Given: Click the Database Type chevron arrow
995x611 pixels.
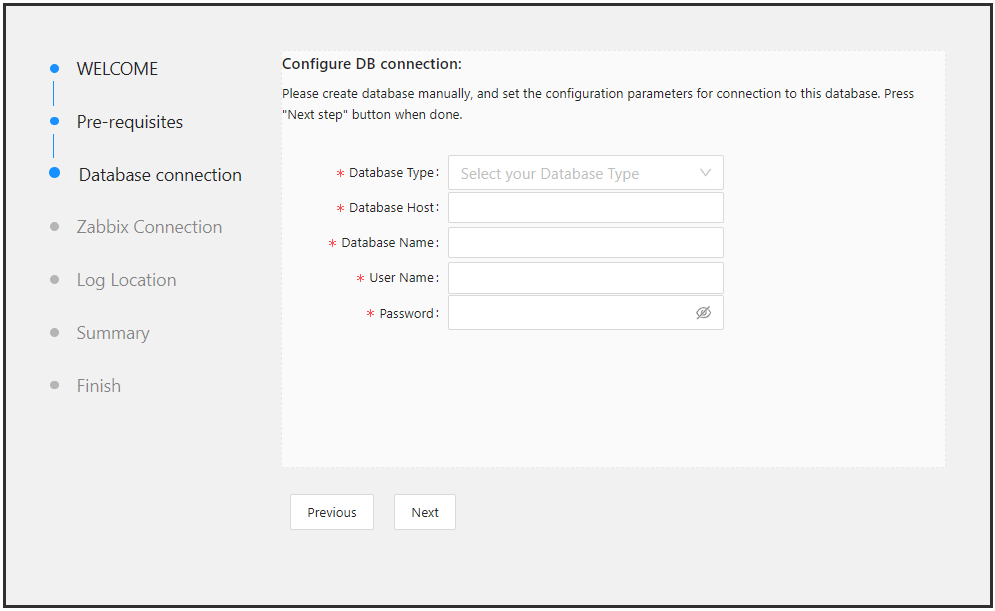Looking at the screenshot, I should pyautogui.click(x=705, y=173).
